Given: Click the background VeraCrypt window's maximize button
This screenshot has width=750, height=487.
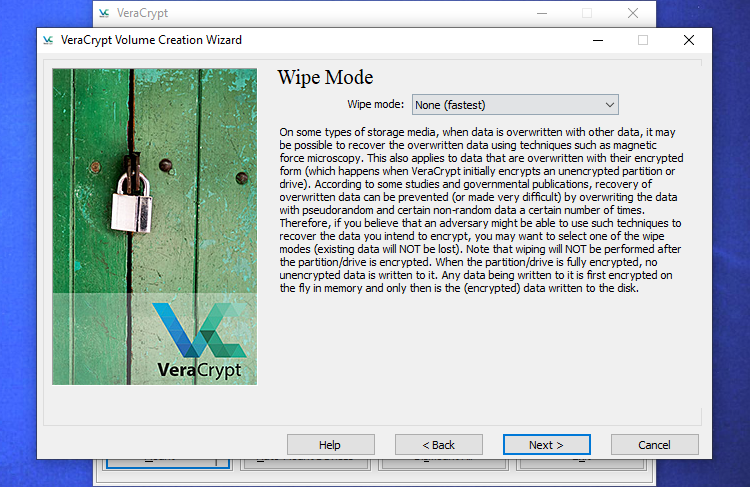Looking at the screenshot, I should click(x=587, y=14).
